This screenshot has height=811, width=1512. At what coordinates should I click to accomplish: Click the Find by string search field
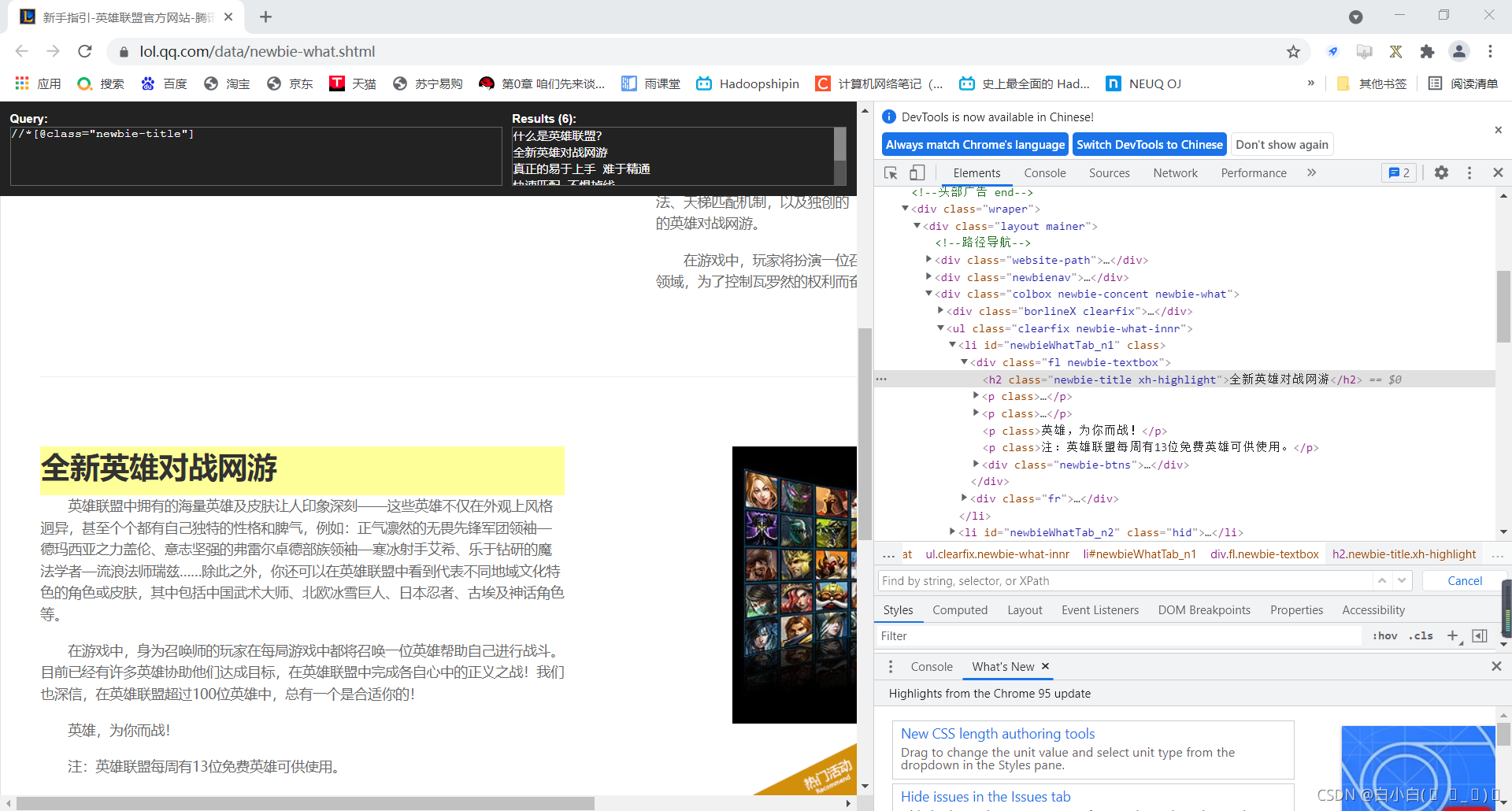1125,580
